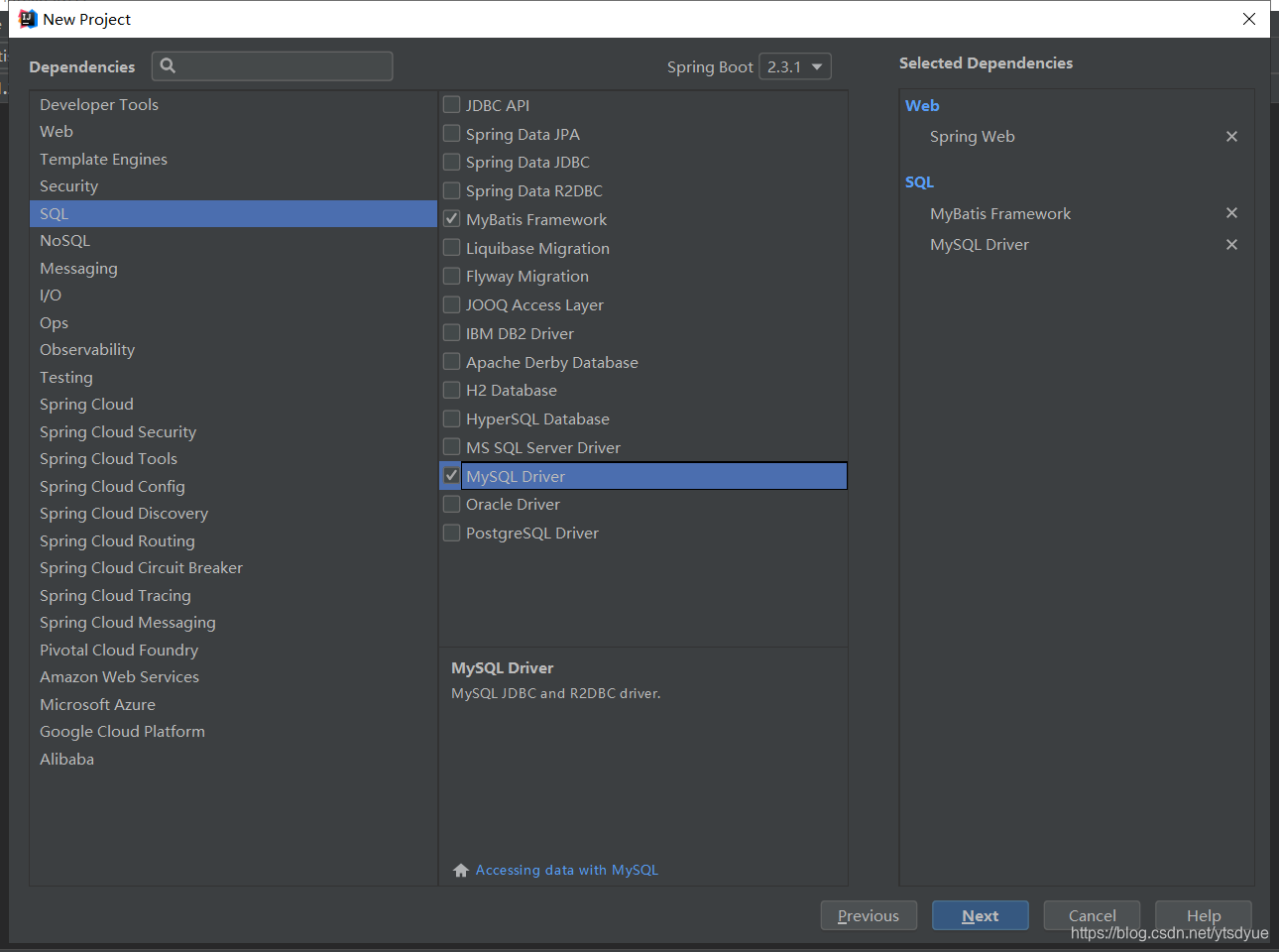This screenshot has height=952, width=1279.
Task: Remove MySQL Driver from selected dependencies
Action: (1231, 245)
